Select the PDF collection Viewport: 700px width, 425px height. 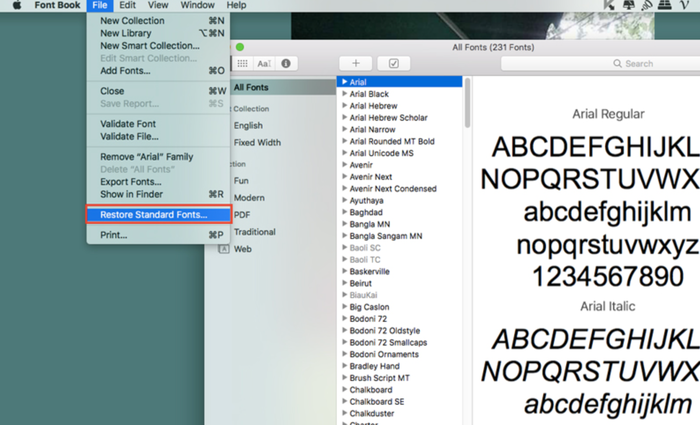point(242,215)
